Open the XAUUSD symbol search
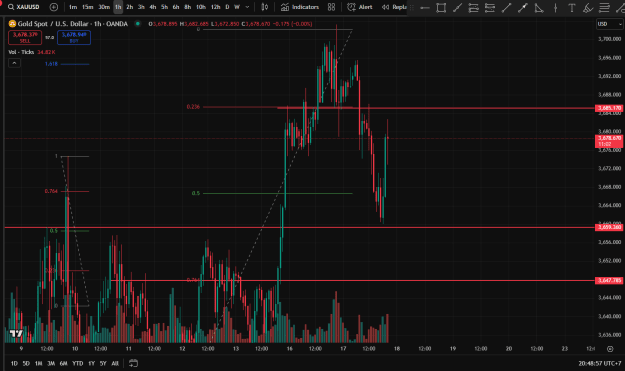The image size is (625, 371). click(x=24, y=7)
